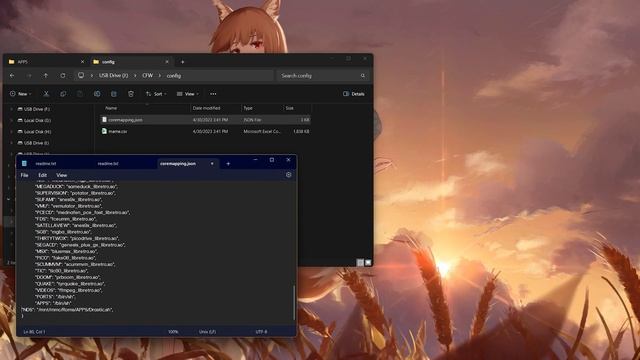The image size is (640, 360).
Task: Open chevron after the This PC icon
Action: (91, 76)
